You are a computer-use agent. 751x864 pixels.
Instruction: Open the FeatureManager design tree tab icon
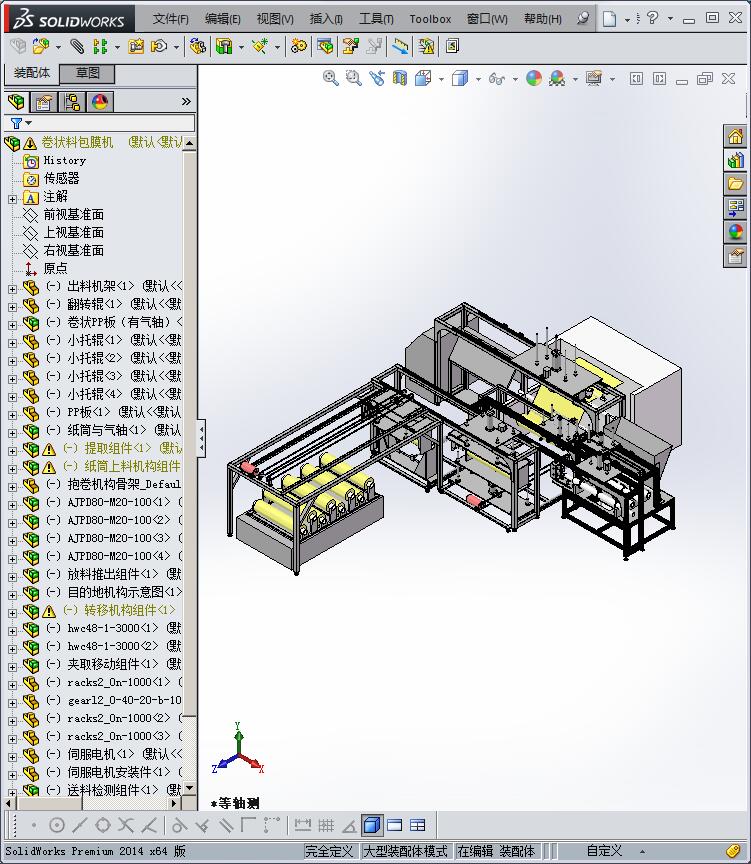pyautogui.click(x=16, y=101)
